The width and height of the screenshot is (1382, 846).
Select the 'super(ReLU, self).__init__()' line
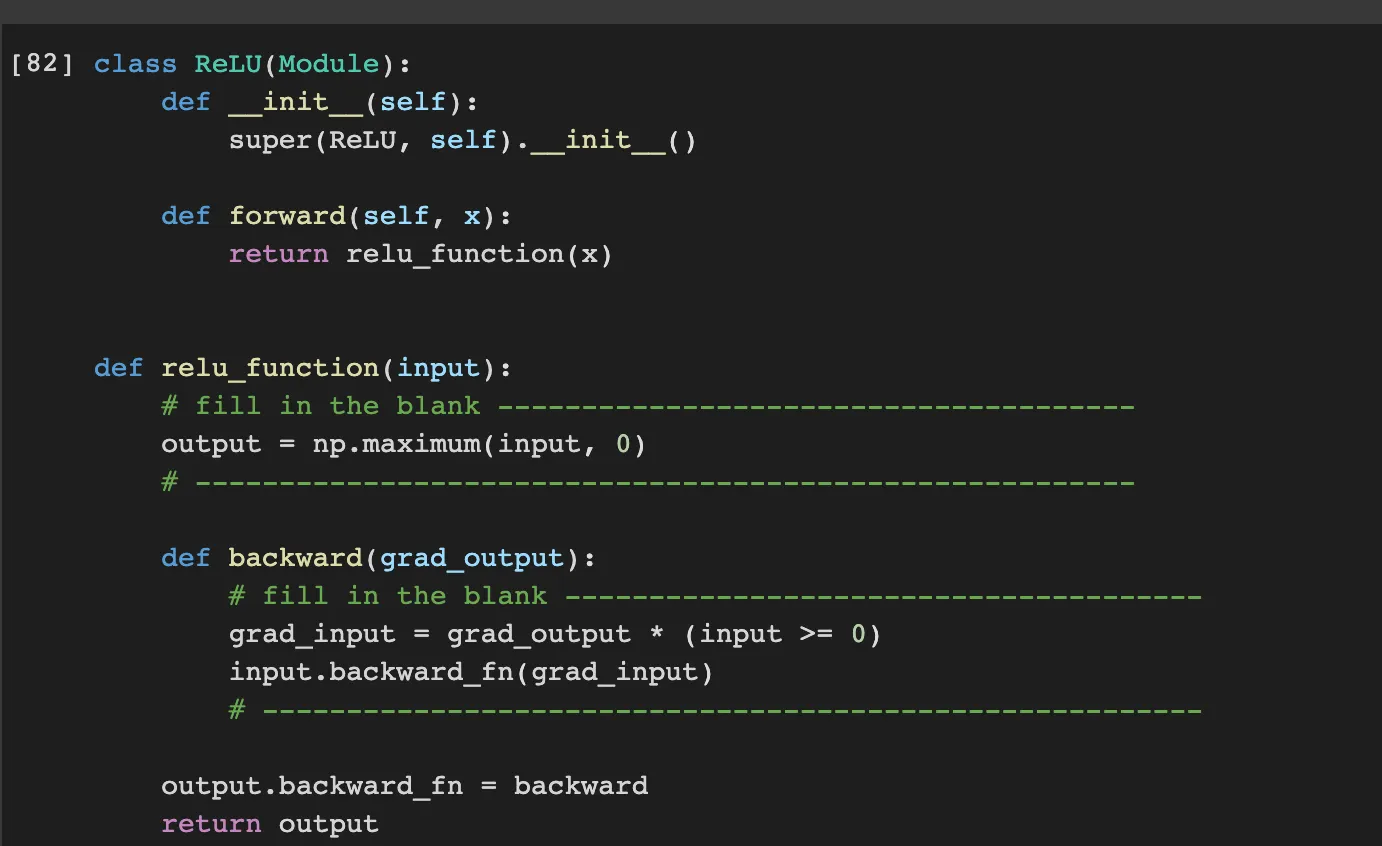[463, 140]
